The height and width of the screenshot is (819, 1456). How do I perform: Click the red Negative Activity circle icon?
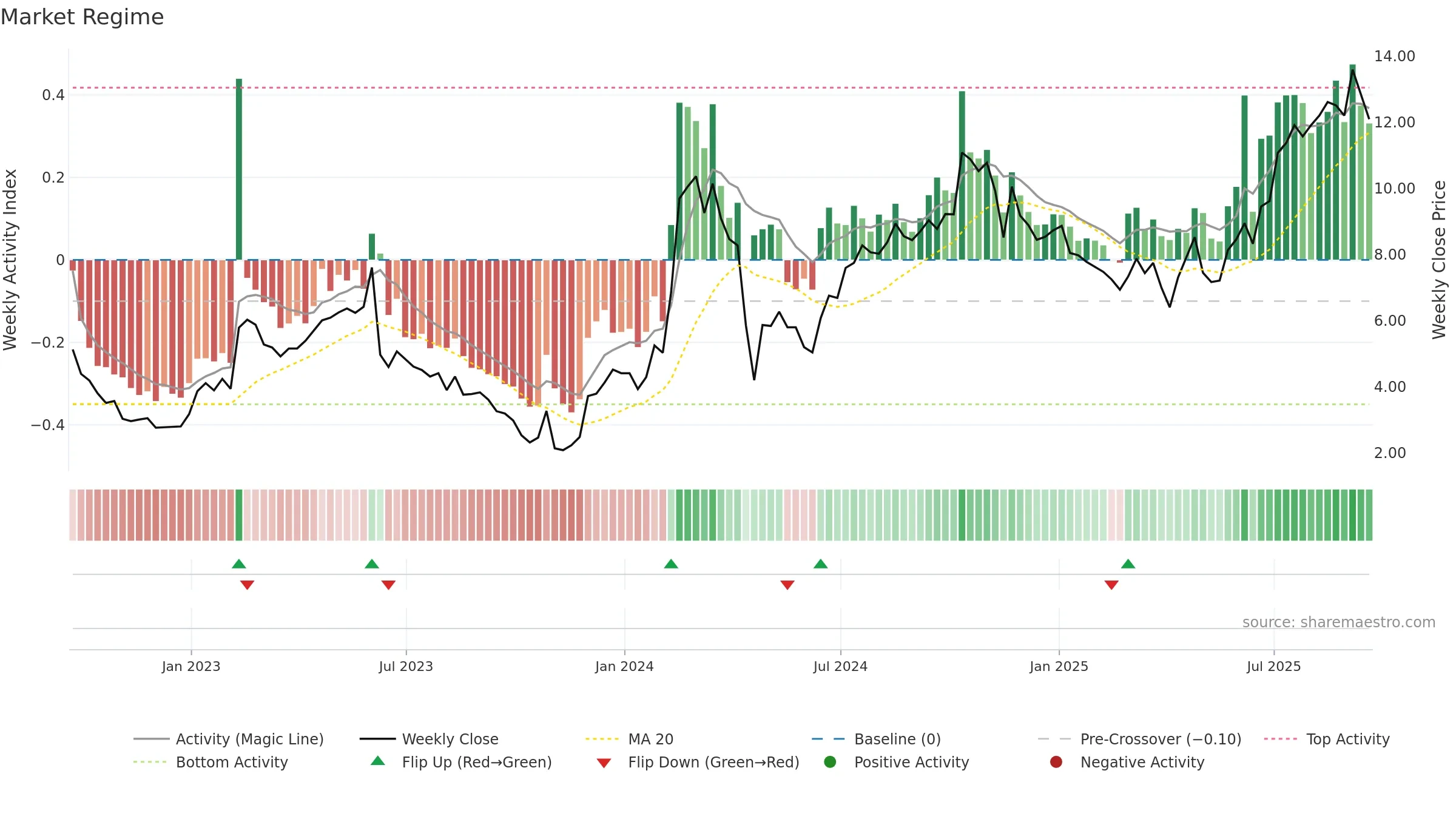[x=1056, y=761]
